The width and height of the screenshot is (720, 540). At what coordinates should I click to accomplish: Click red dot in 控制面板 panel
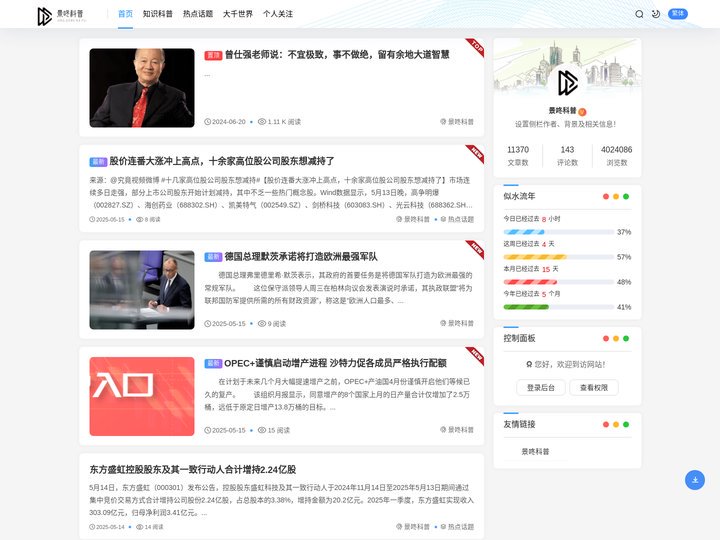tap(606, 338)
